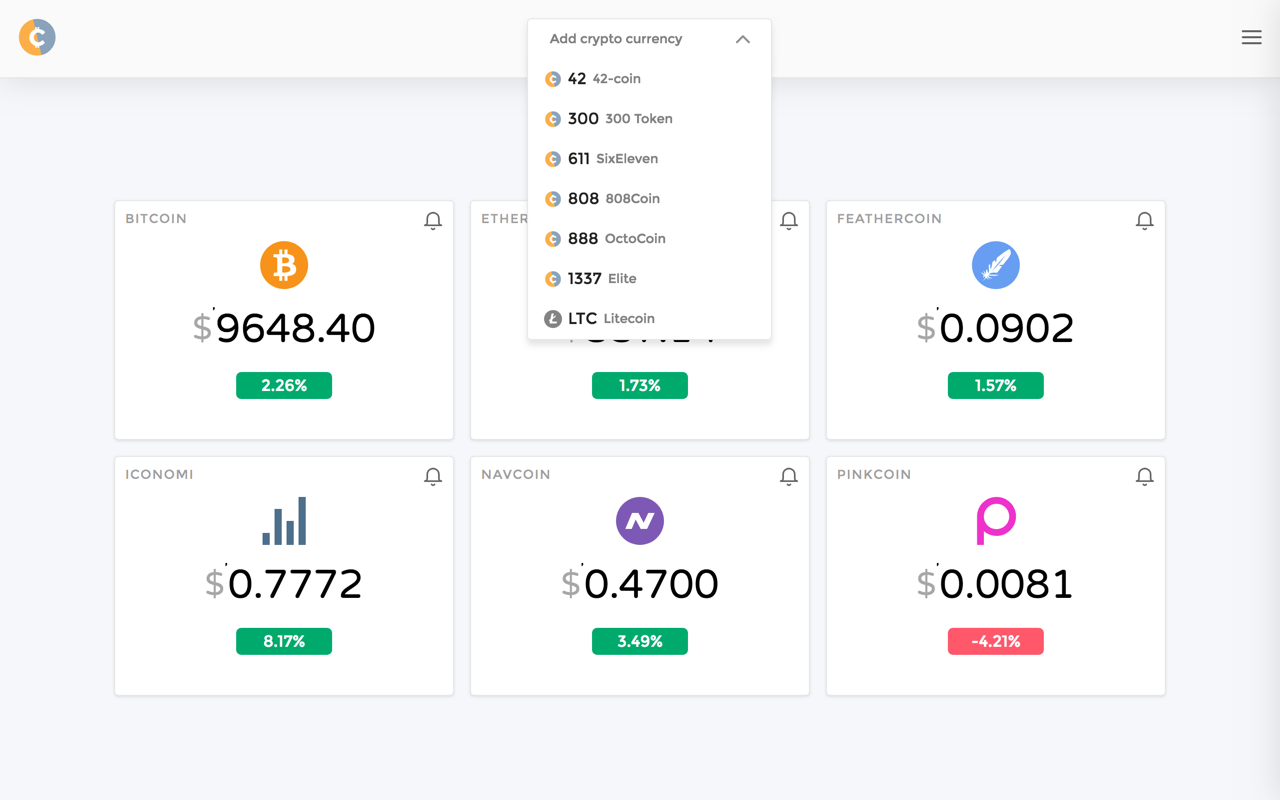Click Navcoin 3.49% change badge
1280x800 pixels.
(640, 641)
